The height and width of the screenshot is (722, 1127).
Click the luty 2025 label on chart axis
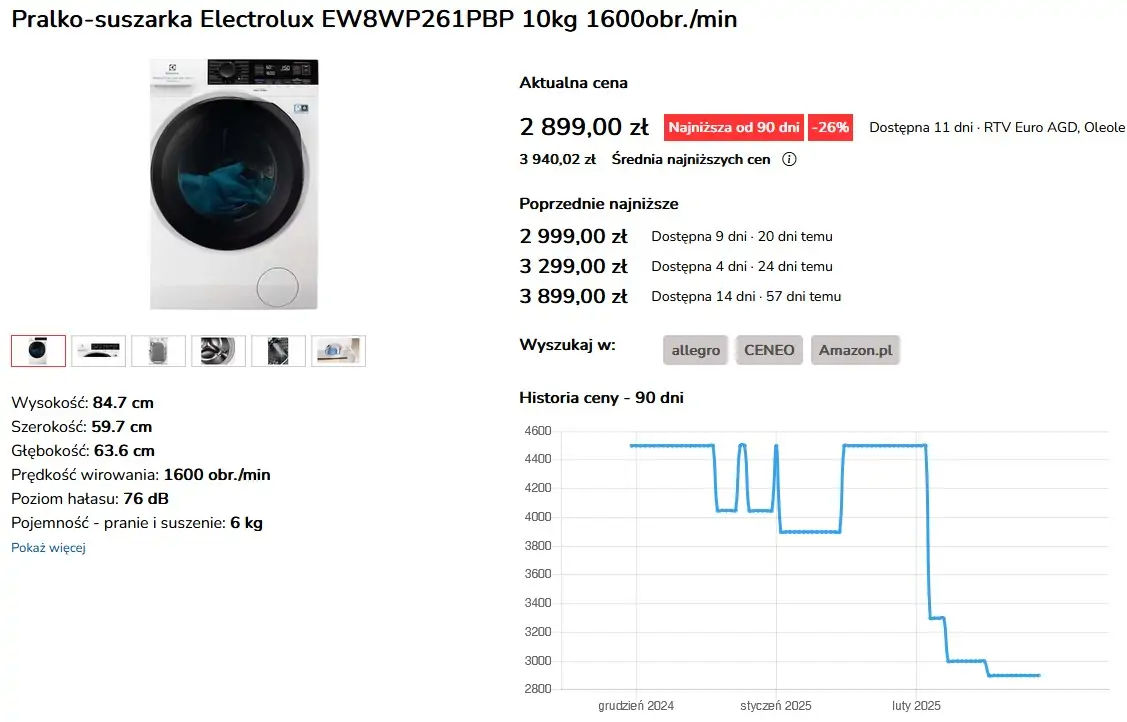[x=916, y=705]
